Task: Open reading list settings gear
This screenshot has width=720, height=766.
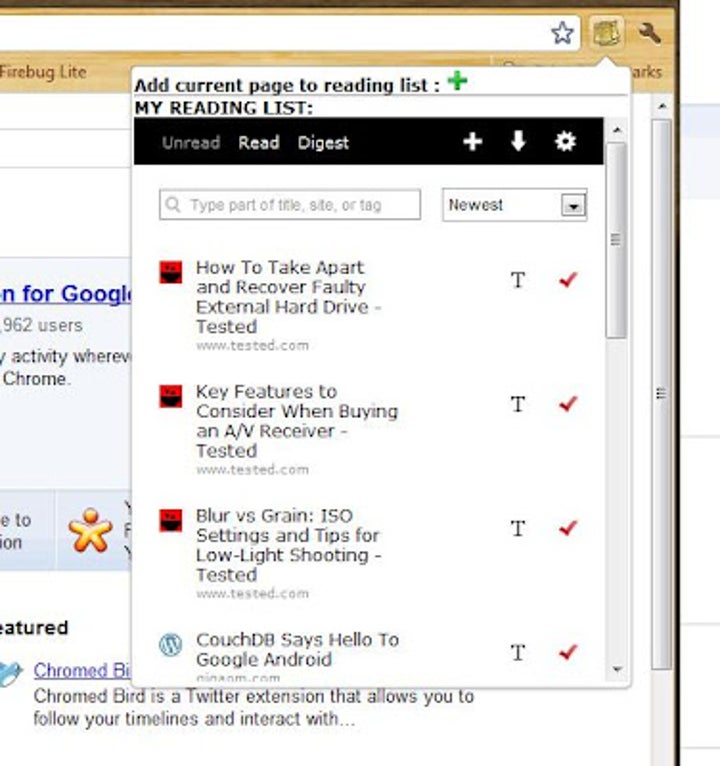Action: pyautogui.click(x=565, y=142)
